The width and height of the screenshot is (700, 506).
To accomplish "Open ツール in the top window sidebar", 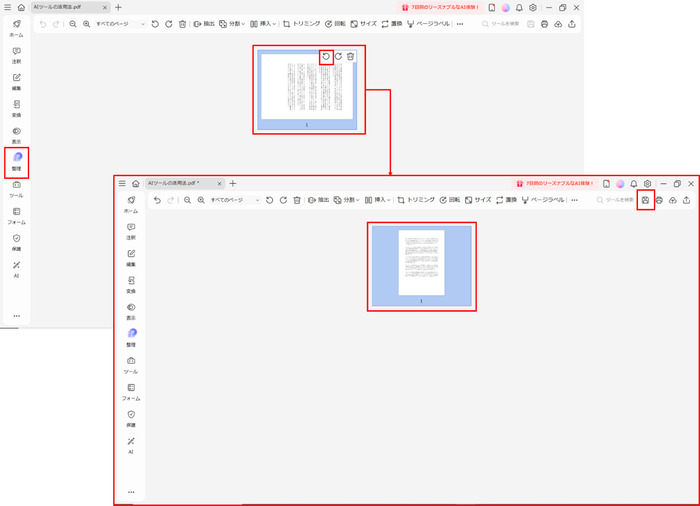I will click(x=17, y=189).
